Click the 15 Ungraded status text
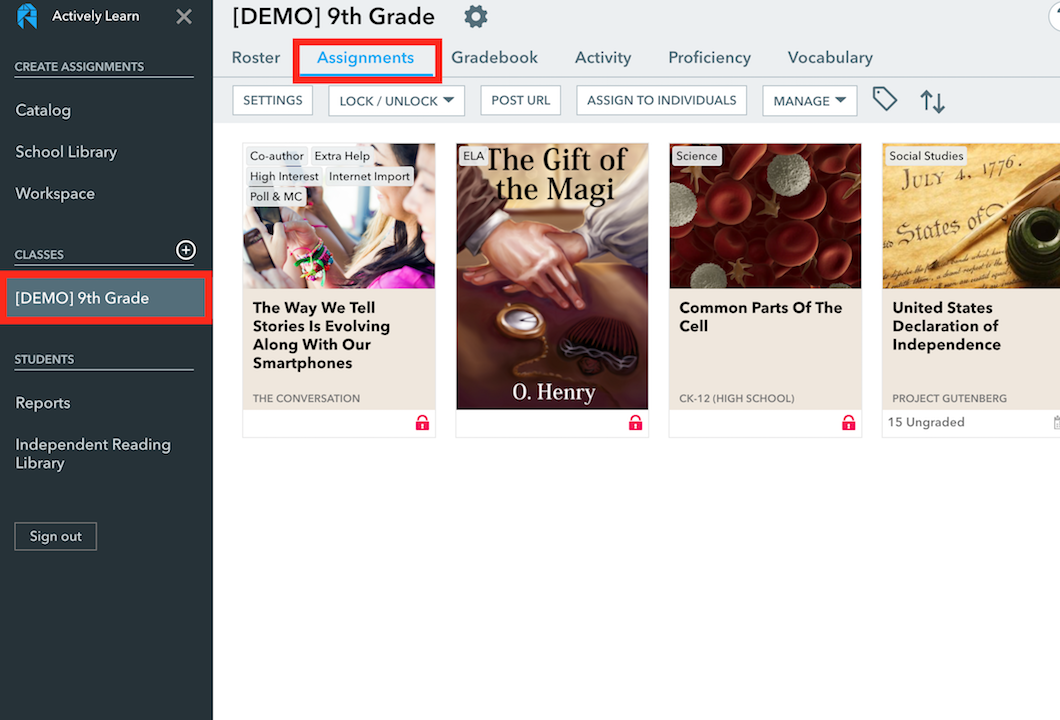Screen dimensions: 1060x720 (926, 422)
